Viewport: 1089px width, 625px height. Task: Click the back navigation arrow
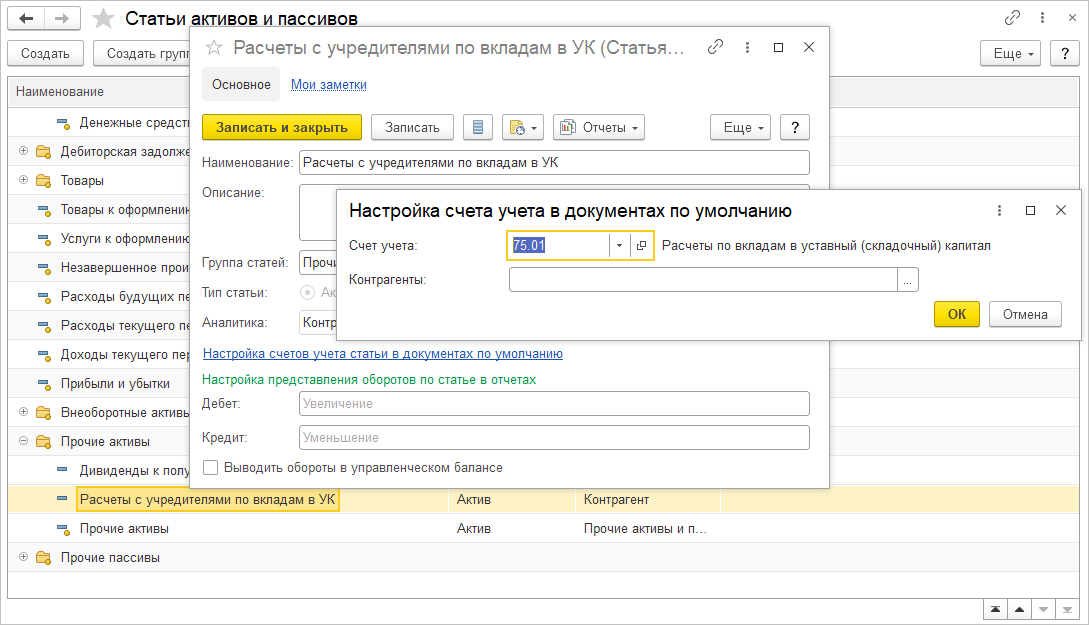pyautogui.click(x=25, y=19)
